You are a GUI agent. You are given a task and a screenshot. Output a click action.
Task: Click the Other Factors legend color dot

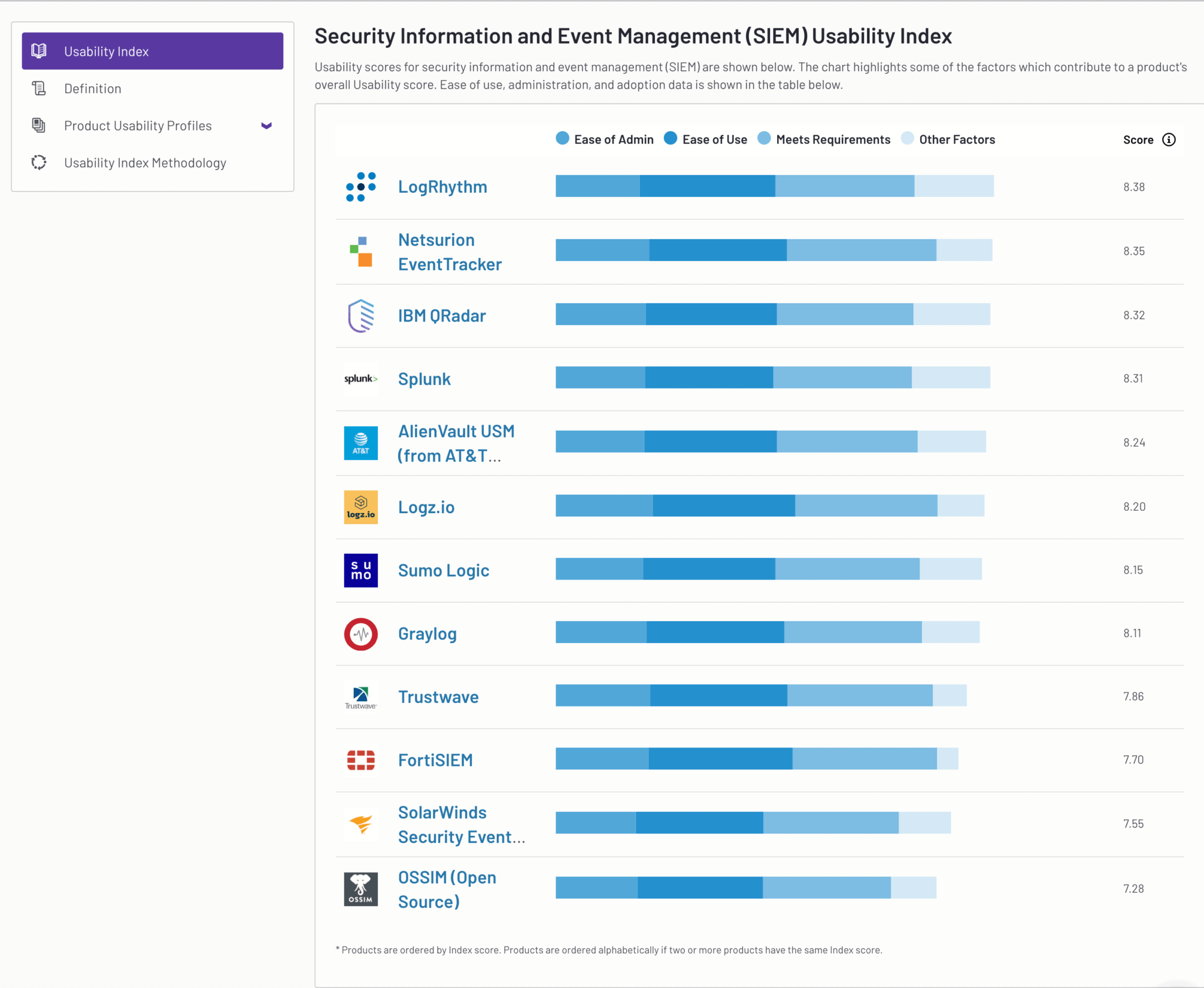908,139
